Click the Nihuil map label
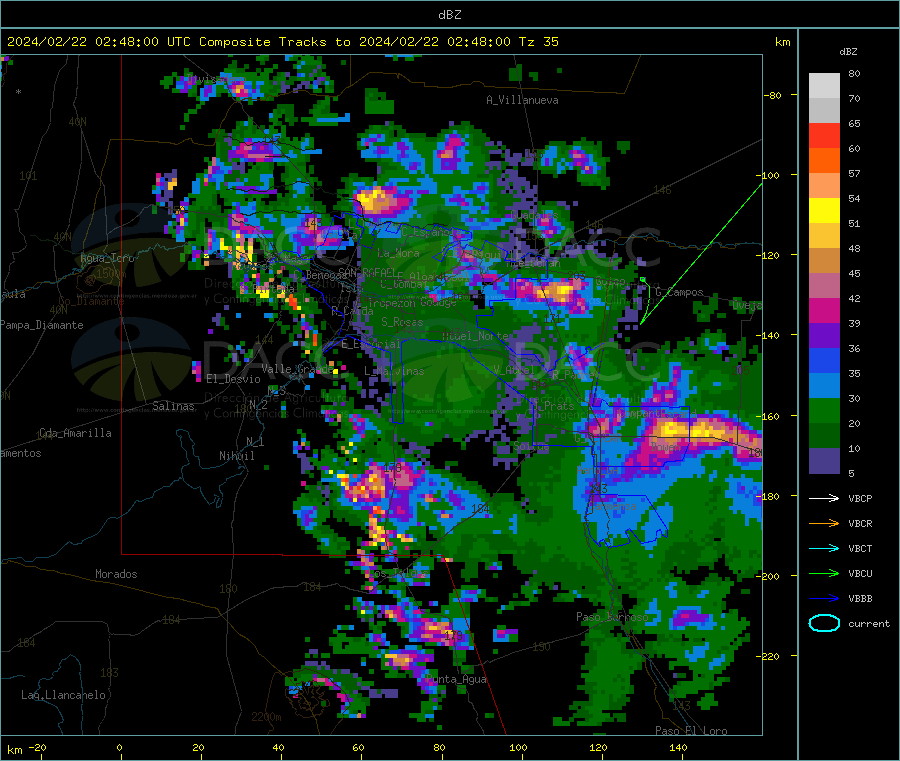The image size is (900, 761). (x=236, y=456)
